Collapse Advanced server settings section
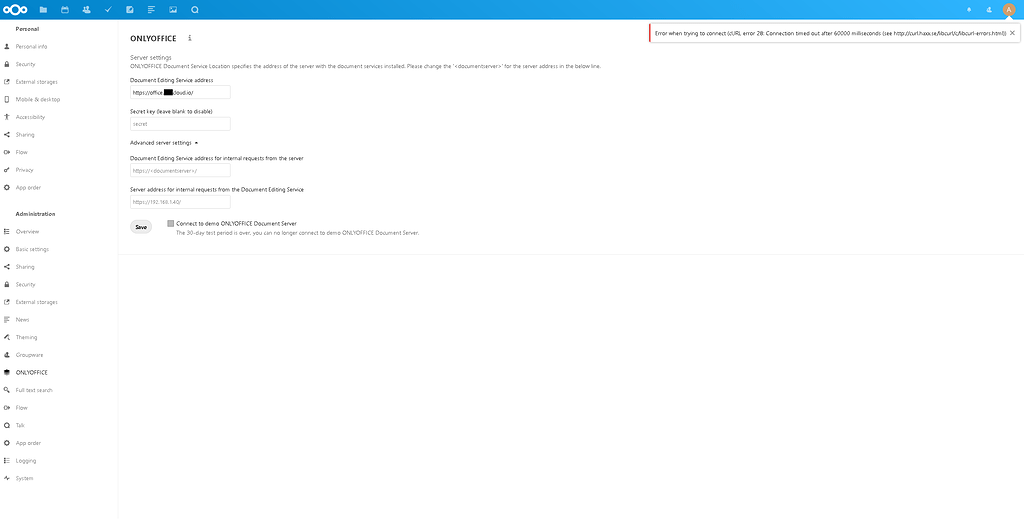This screenshot has height=521, width=1024. (164, 142)
